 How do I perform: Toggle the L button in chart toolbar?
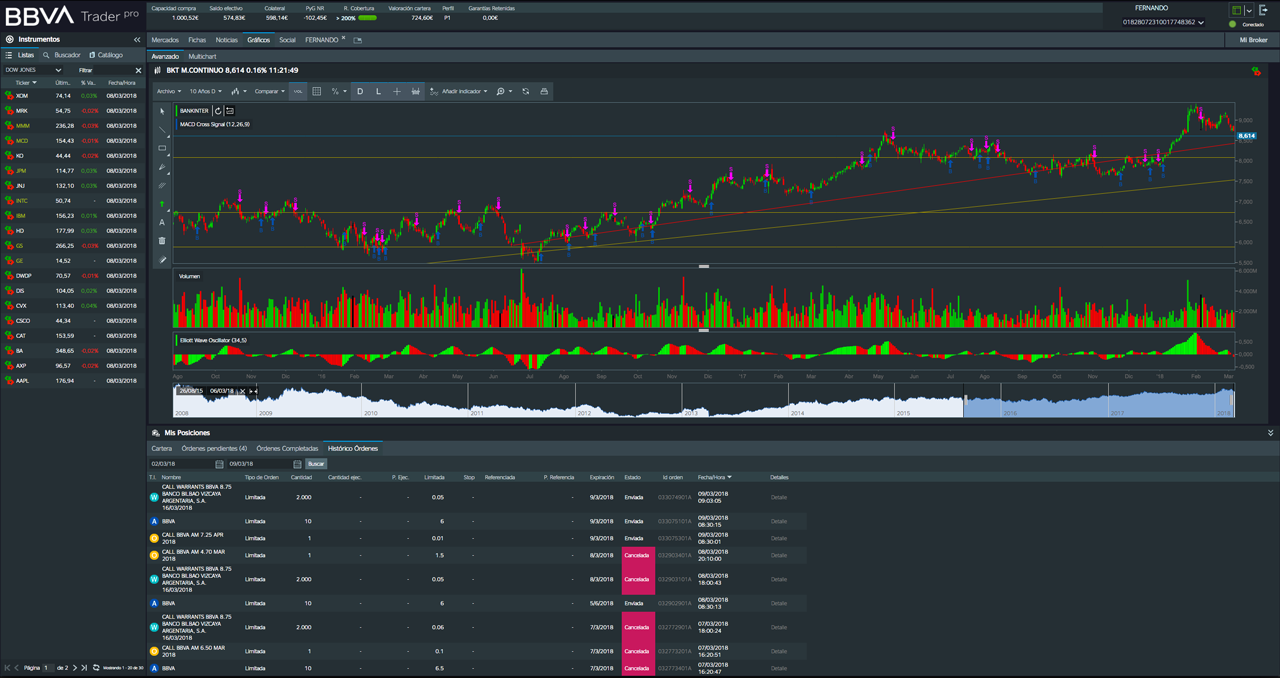tap(378, 91)
